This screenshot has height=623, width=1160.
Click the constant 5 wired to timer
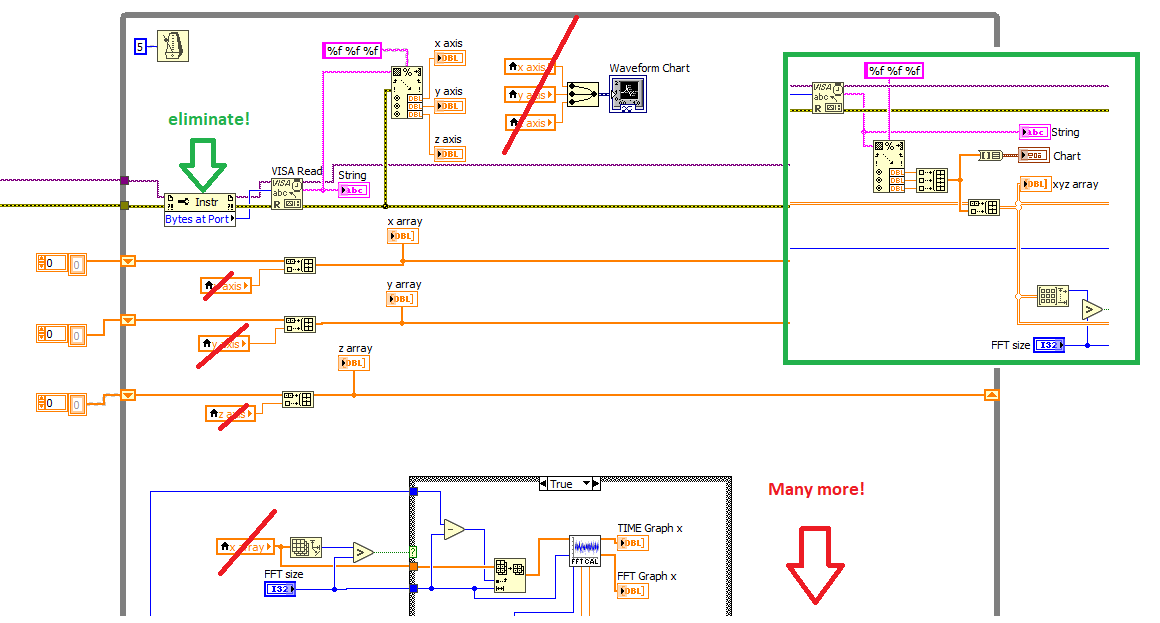tap(140, 47)
